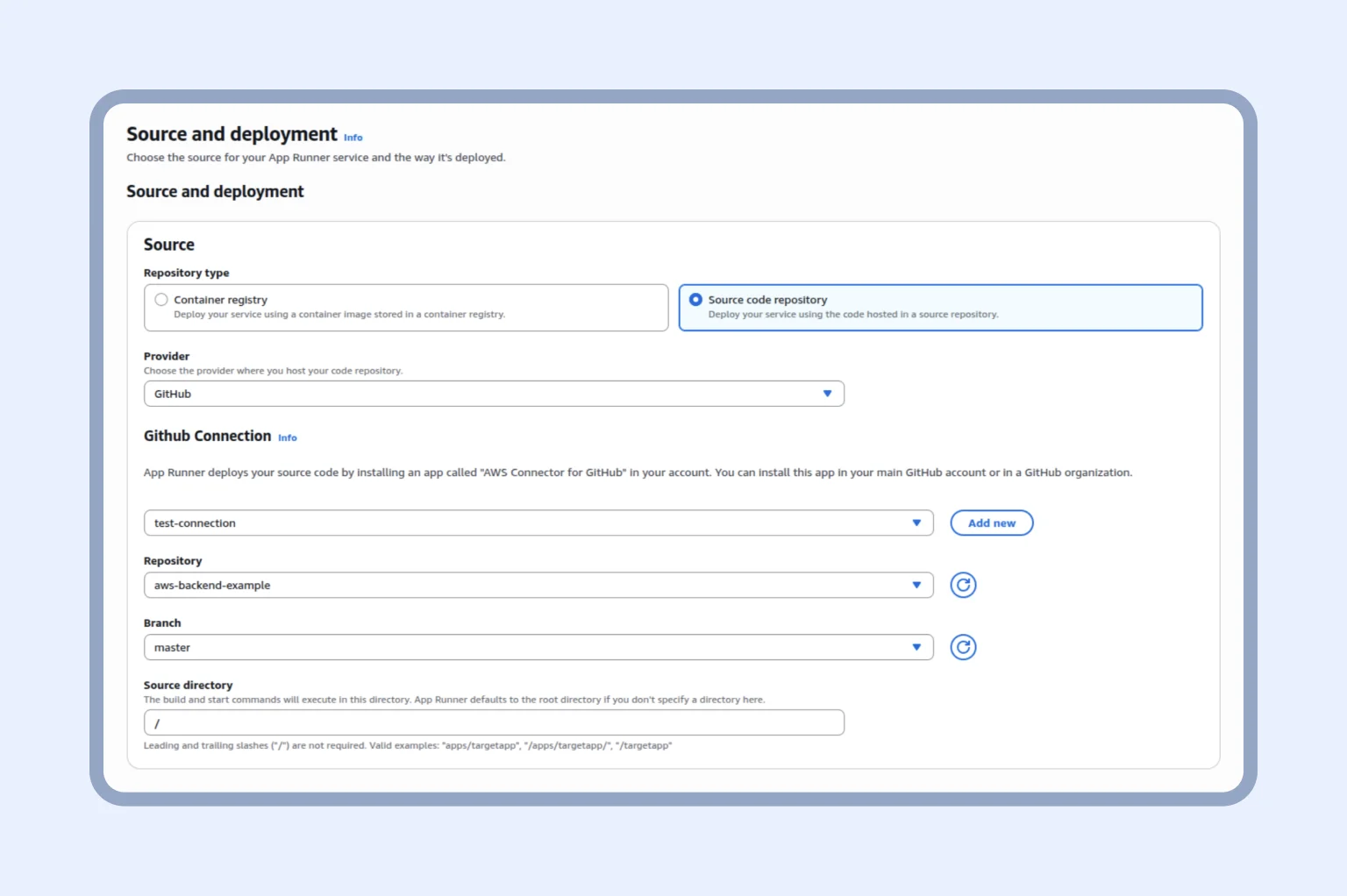Refresh the branch list

coord(963,647)
